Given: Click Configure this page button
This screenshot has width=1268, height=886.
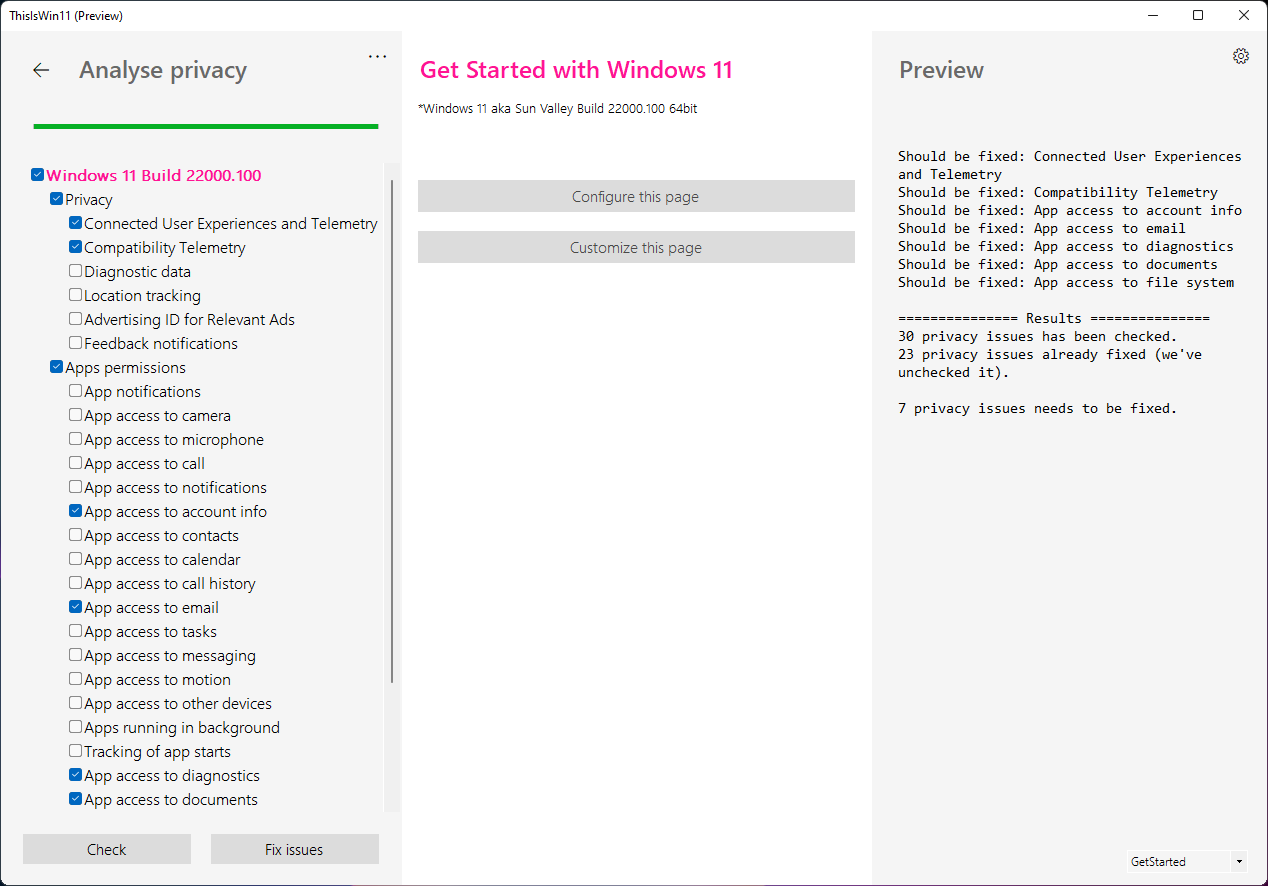Looking at the screenshot, I should (636, 196).
